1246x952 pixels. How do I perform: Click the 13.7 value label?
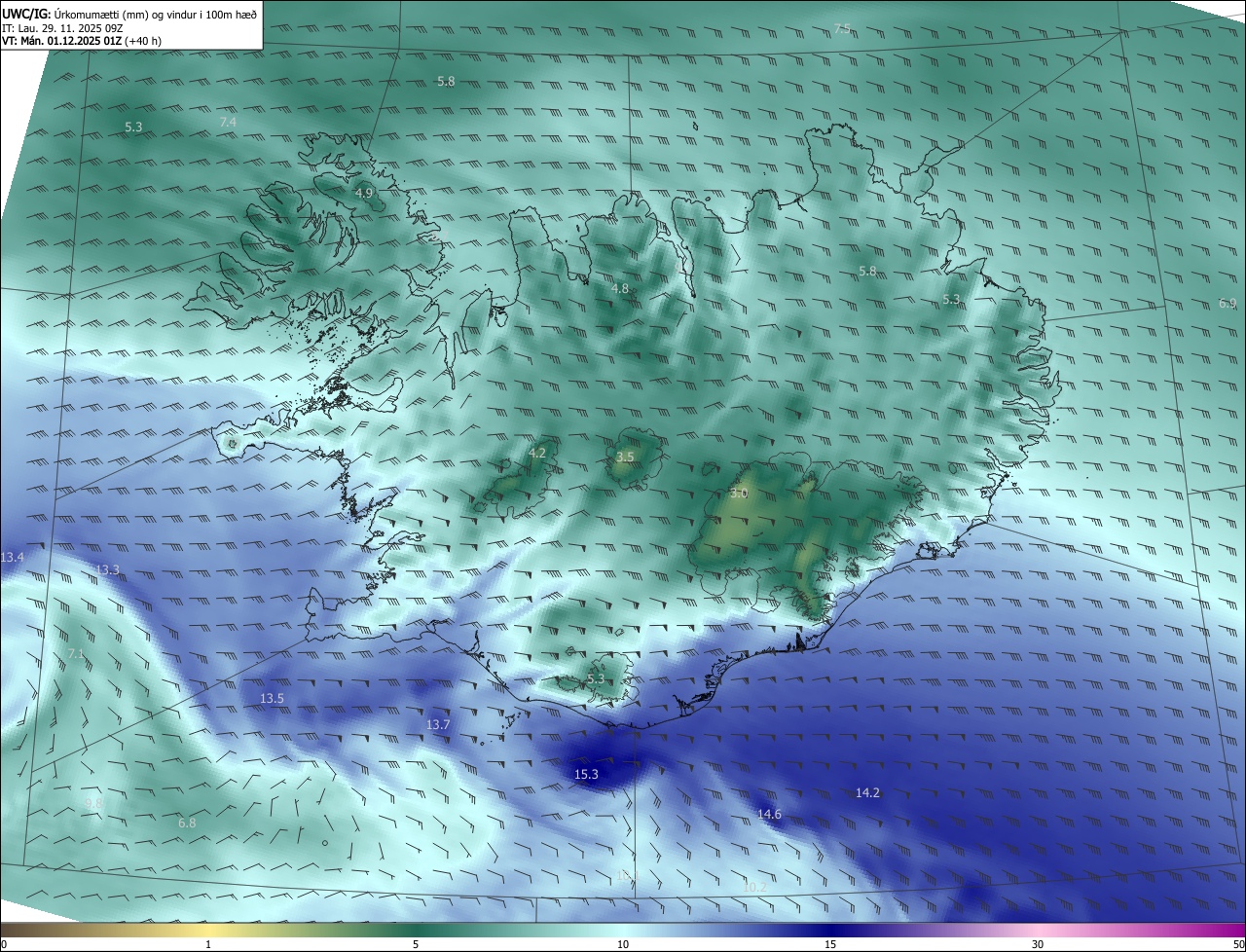coord(438,725)
